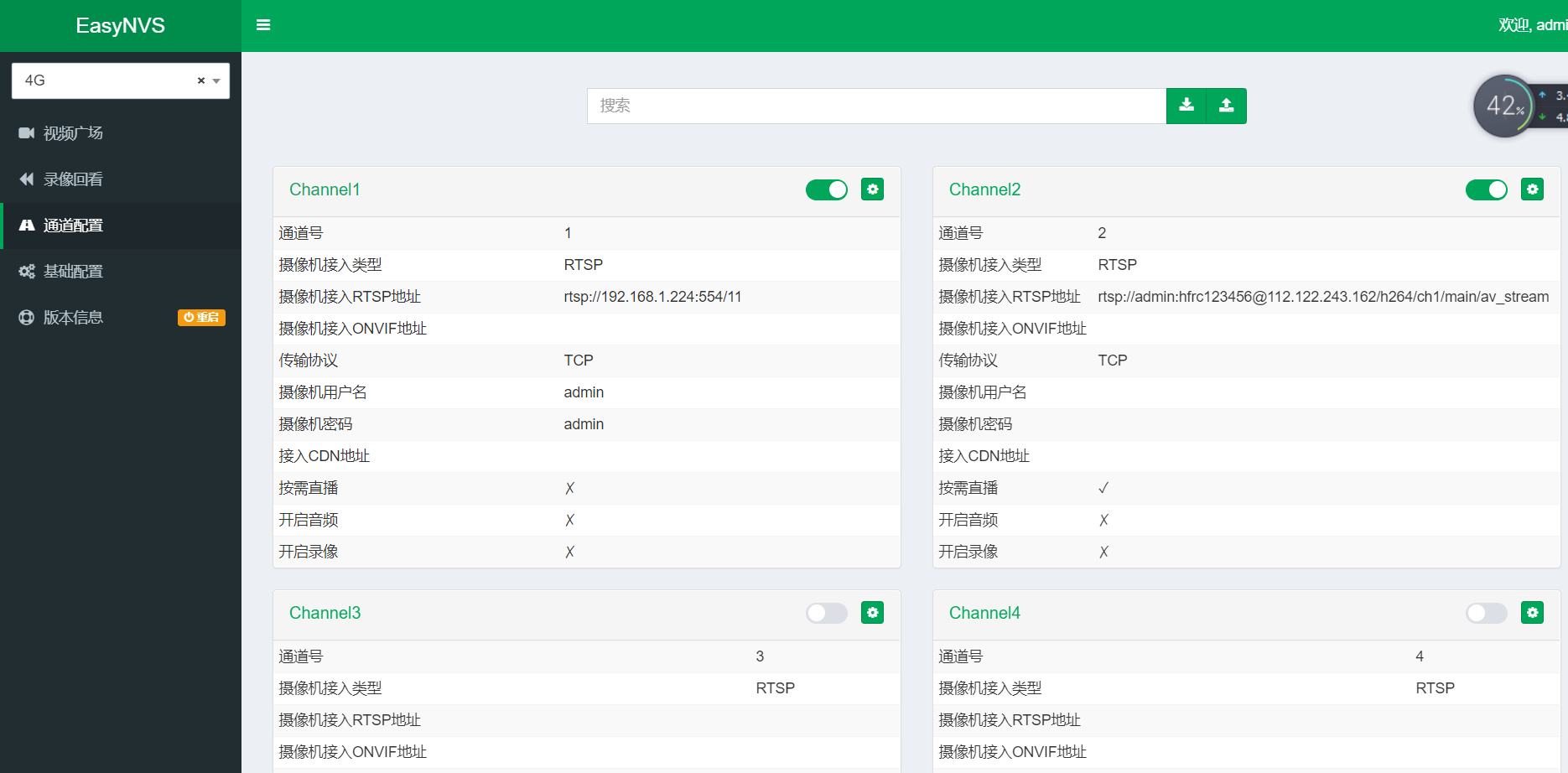
Task: Open the 基础配置 menu item
Action: pyautogui.click(x=121, y=272)
